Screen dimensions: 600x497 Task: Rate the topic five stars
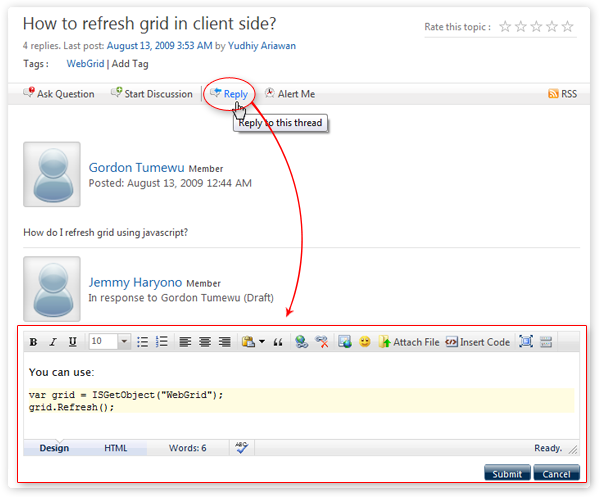pyautogui.click(x=567, y=26)
